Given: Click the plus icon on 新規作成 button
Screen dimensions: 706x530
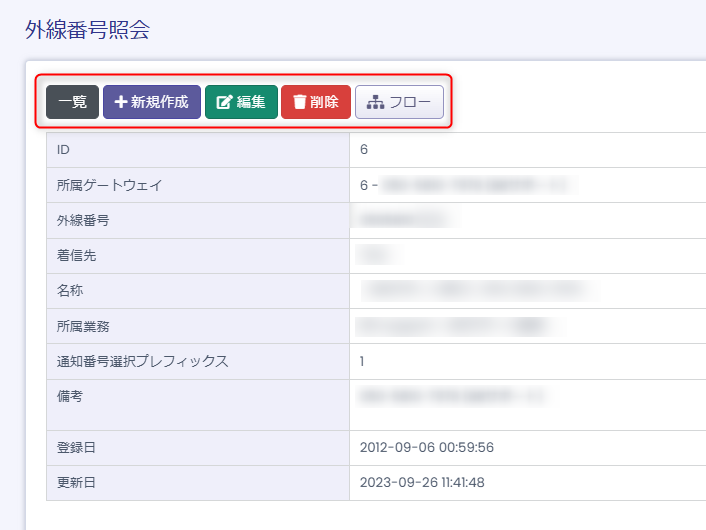Looking at the screenshot, I should coord(120,102).
